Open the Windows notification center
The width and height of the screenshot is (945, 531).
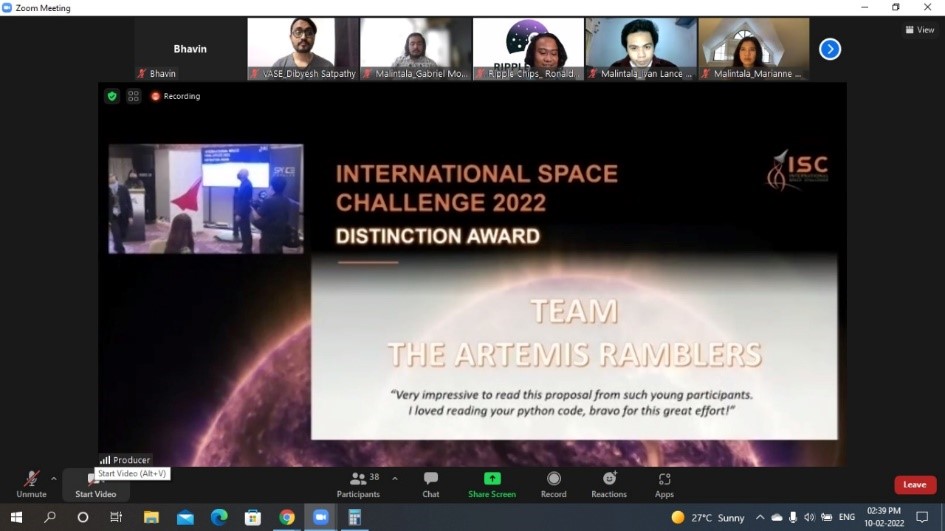(922, 517)
